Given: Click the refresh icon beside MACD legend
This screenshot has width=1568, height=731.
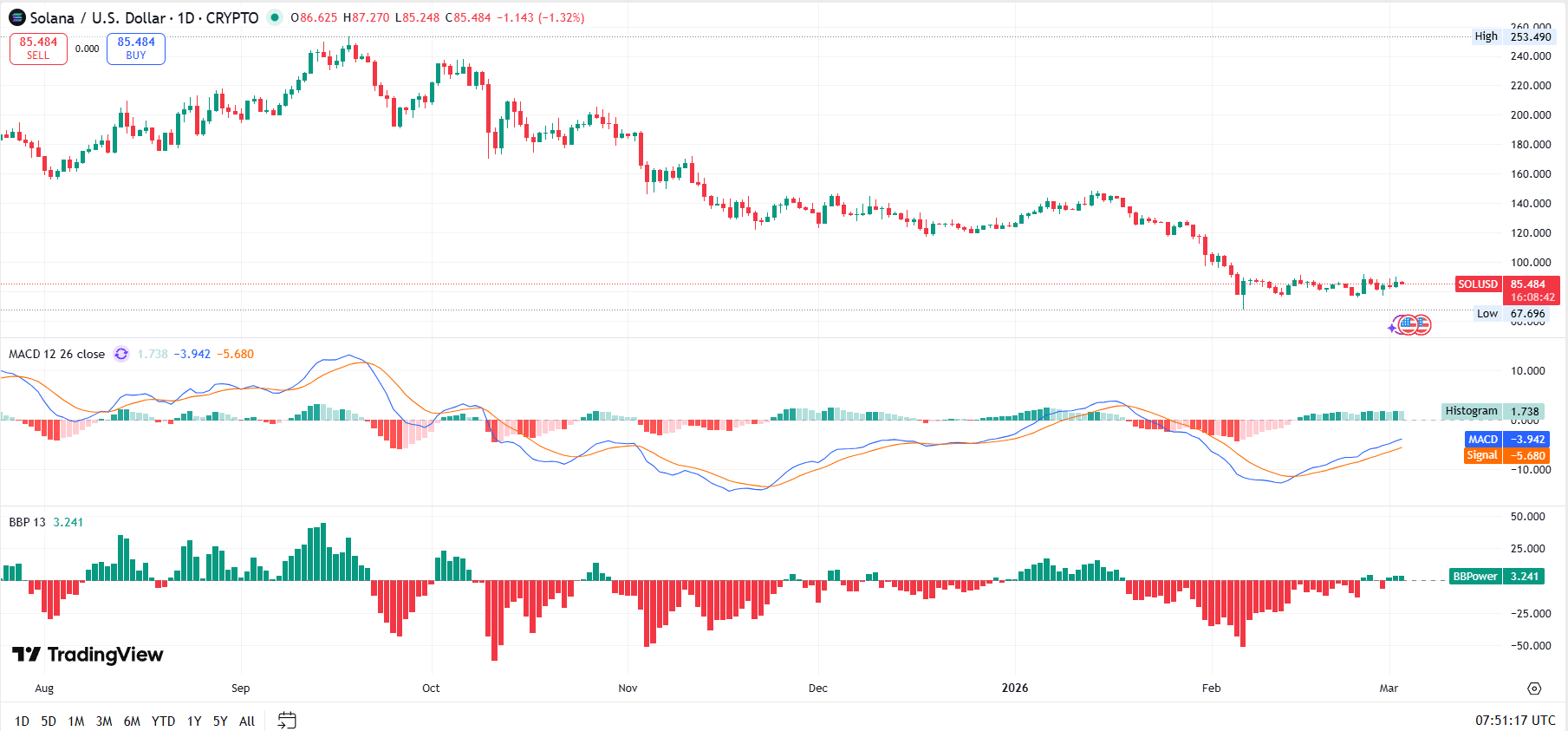Looking at the screenshot, I should pyautogui.click(x=121, y=354).
